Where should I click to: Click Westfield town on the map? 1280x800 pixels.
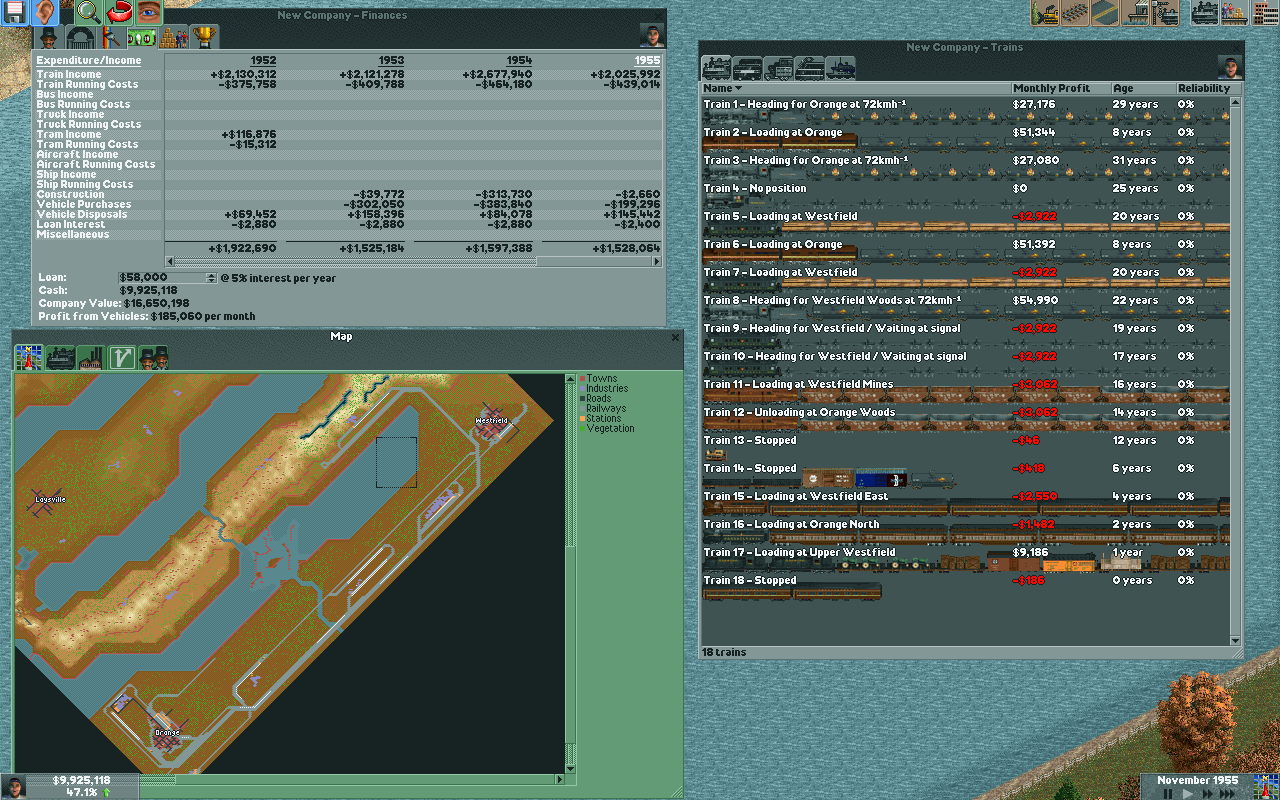(x=491, y=421)
